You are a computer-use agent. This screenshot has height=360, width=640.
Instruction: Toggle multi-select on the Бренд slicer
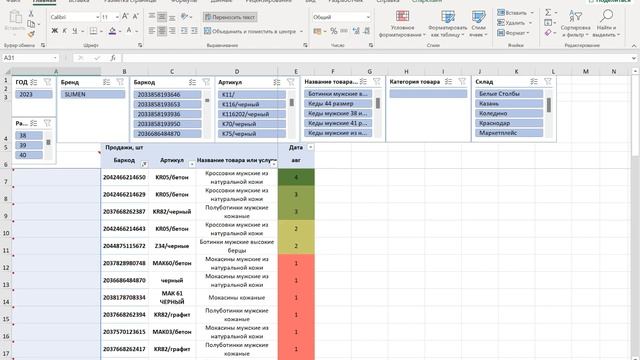coord(107,82)
